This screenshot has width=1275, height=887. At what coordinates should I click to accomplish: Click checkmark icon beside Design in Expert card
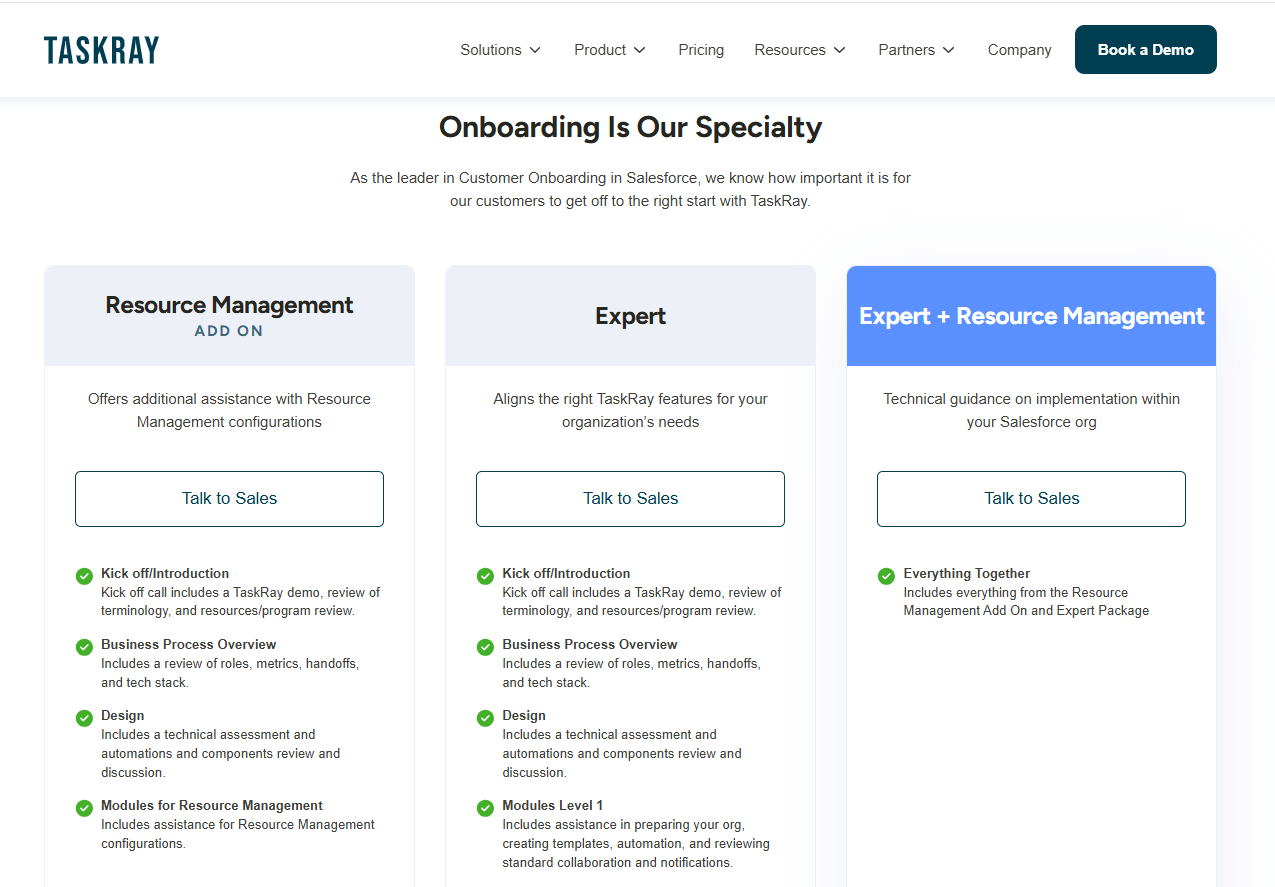click(x=485, y=718)
